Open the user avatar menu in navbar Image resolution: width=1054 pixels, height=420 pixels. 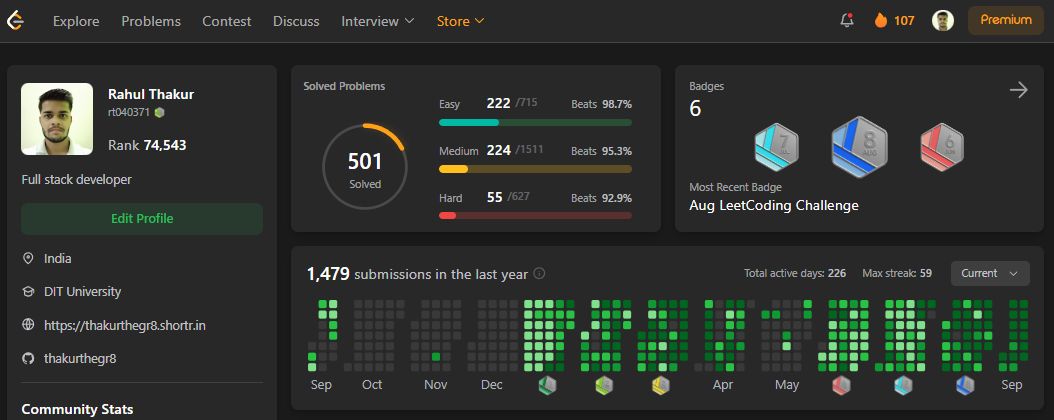coord(942,20)
